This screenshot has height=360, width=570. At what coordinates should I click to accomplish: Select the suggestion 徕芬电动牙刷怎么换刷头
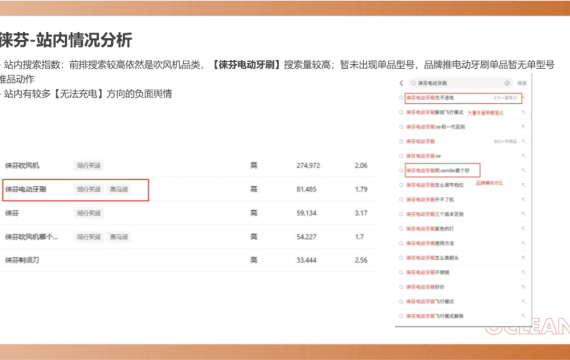pos(432,258)
